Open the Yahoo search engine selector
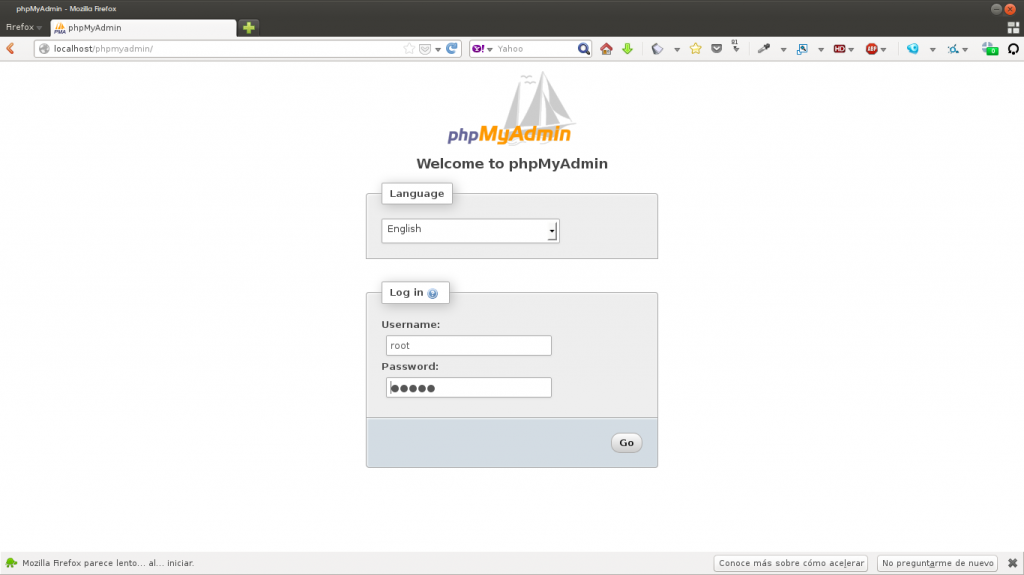 point(482,48)
